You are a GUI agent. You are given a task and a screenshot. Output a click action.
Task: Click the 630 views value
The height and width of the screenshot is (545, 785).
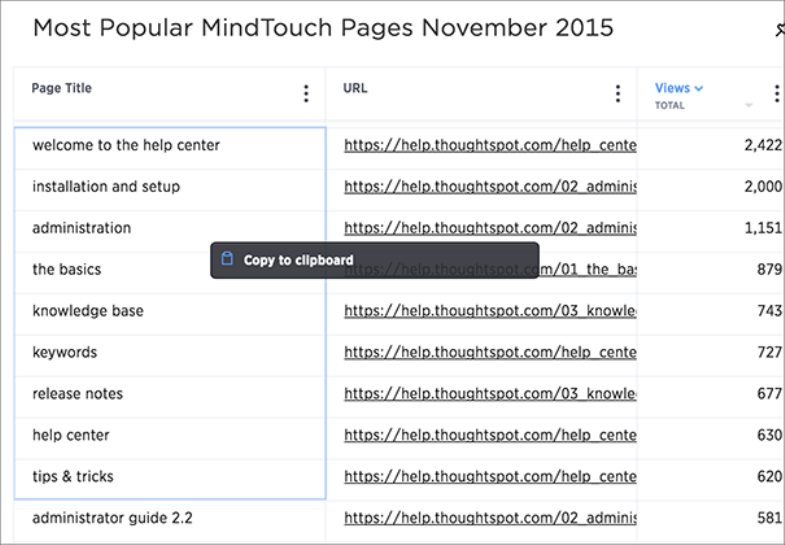coord(769,435)
